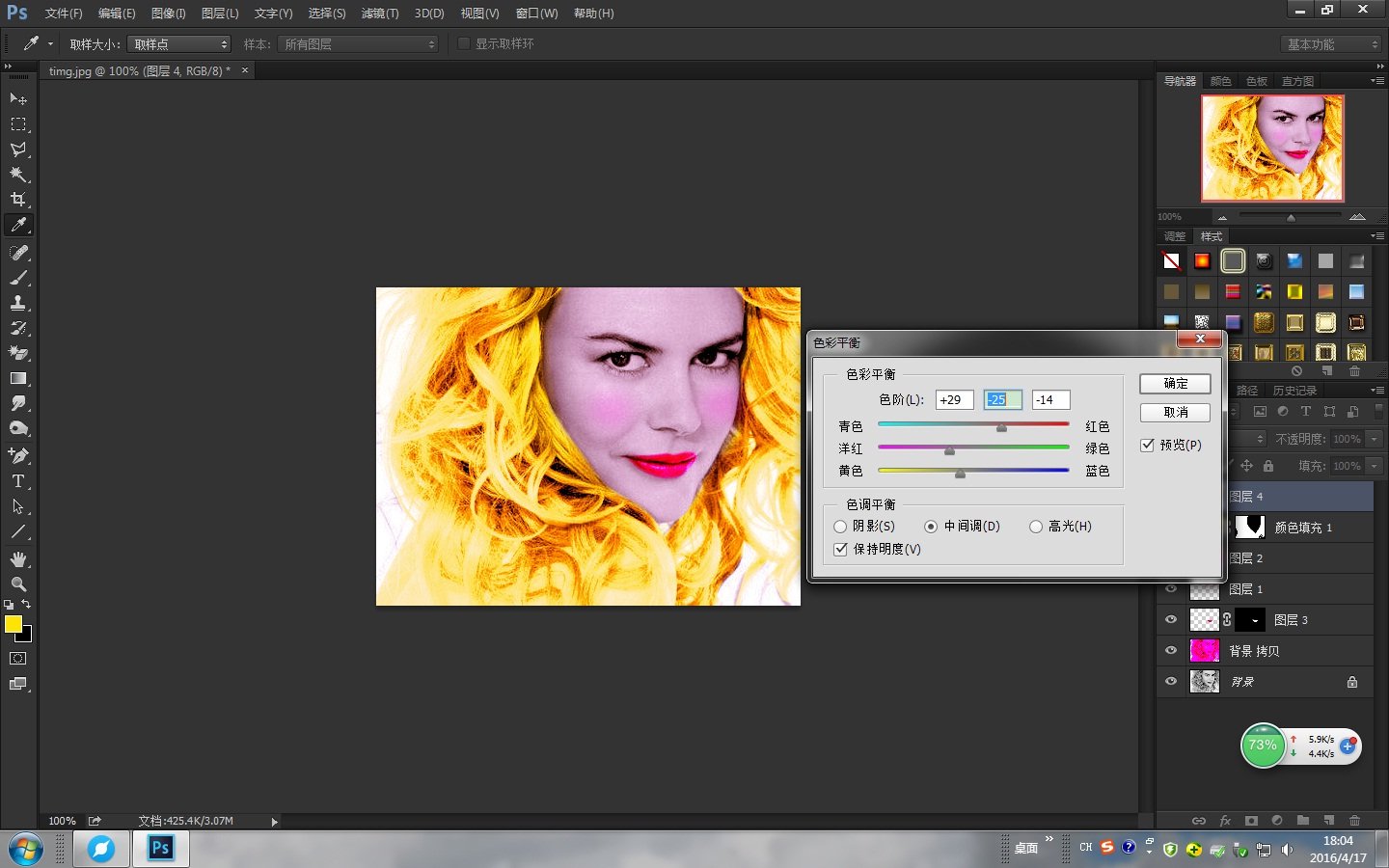
Task: Uncheck the 保持明度 checkbox
Action: point(840,549)
